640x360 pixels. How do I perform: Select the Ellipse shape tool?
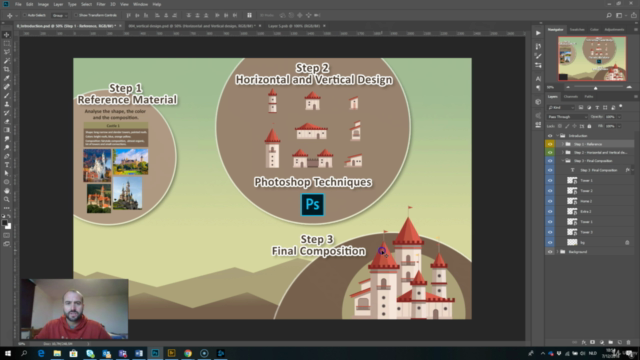coord(7,182)
